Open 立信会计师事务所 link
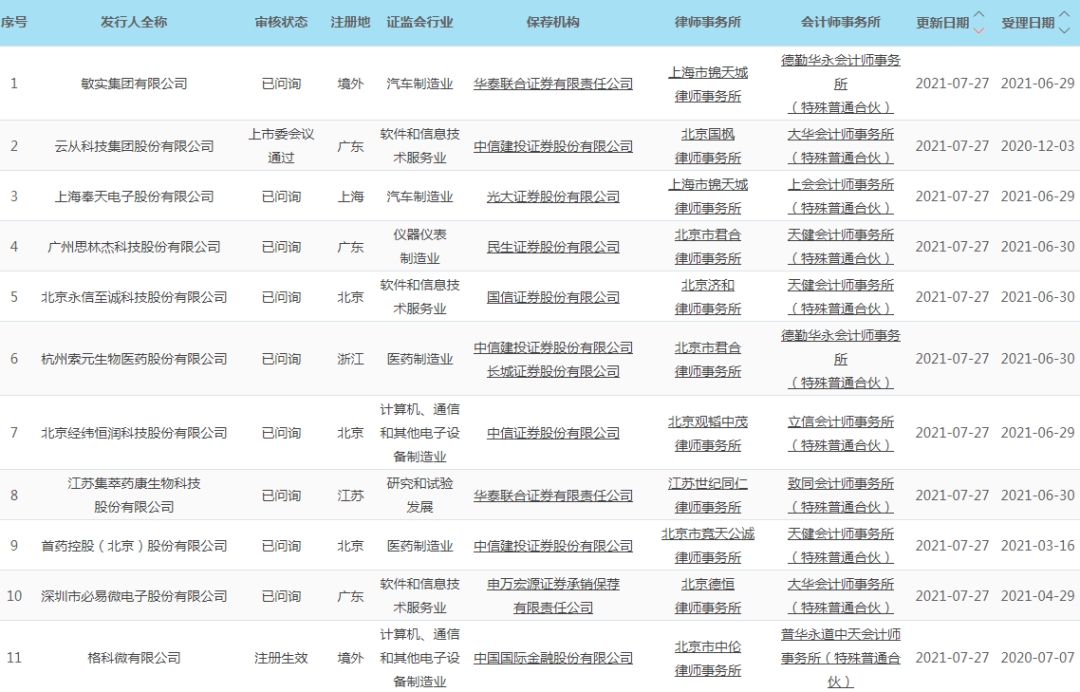This screenshot has width=1080, height=692. (840, 434)
